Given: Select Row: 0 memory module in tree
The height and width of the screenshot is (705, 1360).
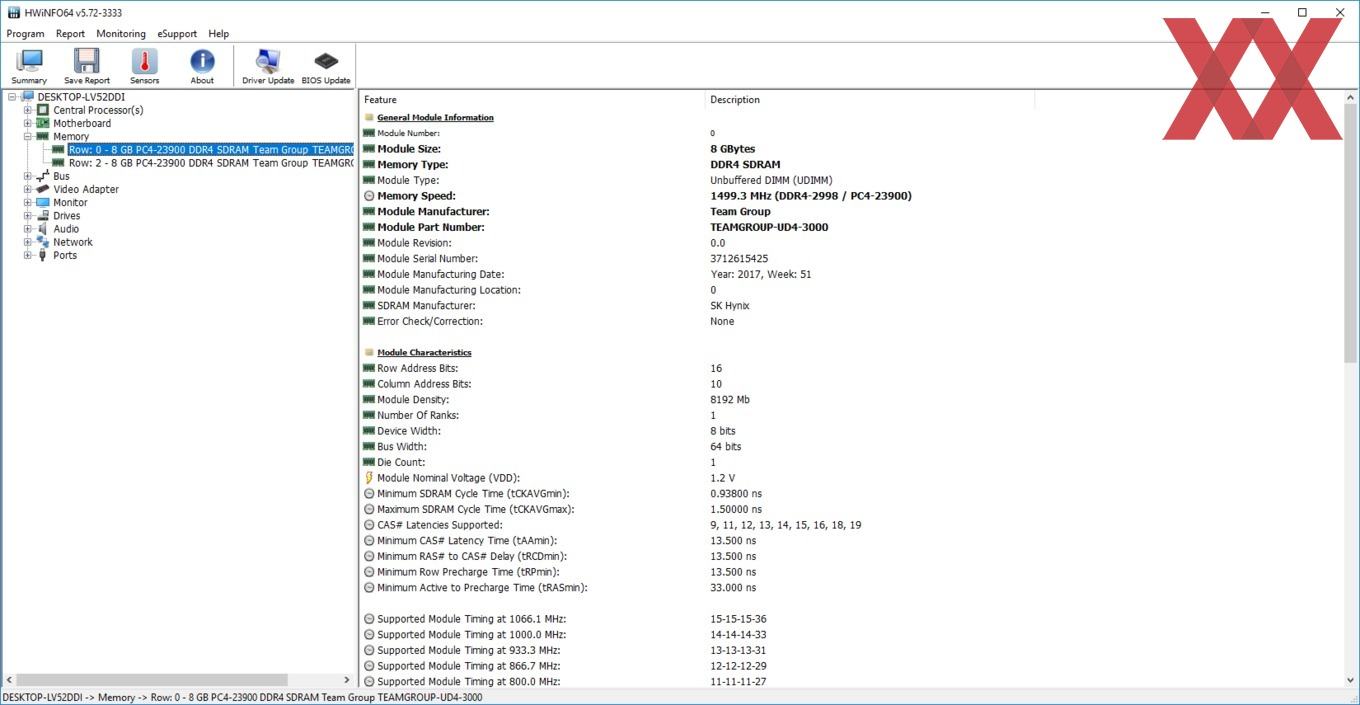Looking at the screenshot, I should pyautogui.click(x=210, y=150).
